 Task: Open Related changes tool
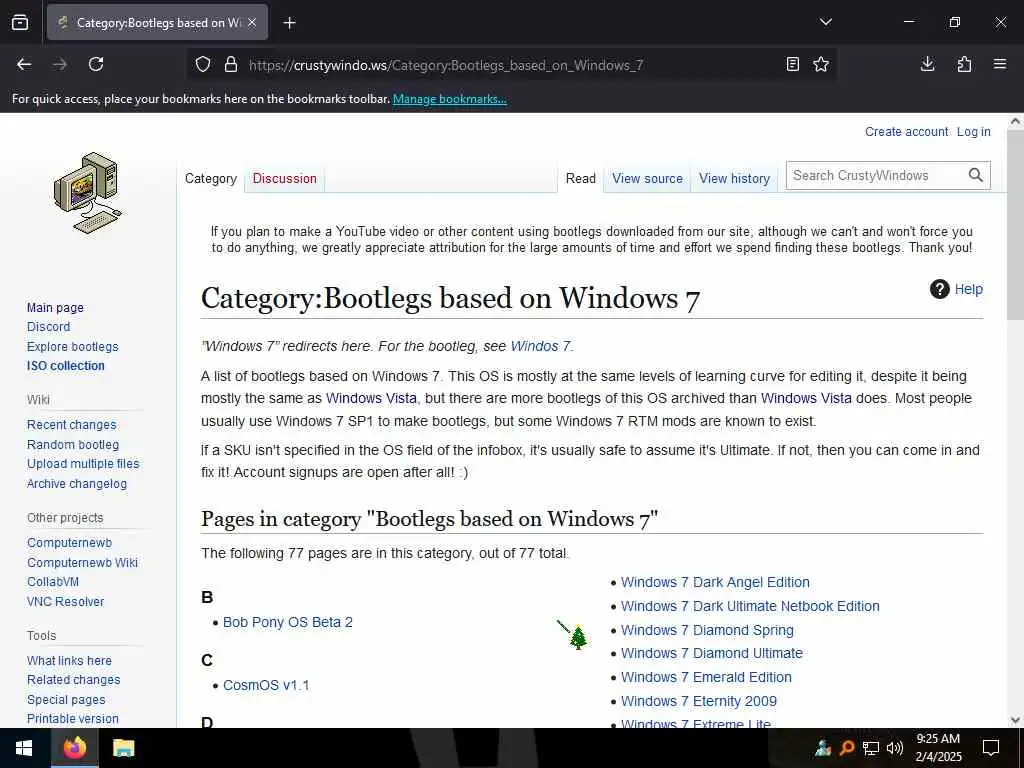(x=73, y=680)
